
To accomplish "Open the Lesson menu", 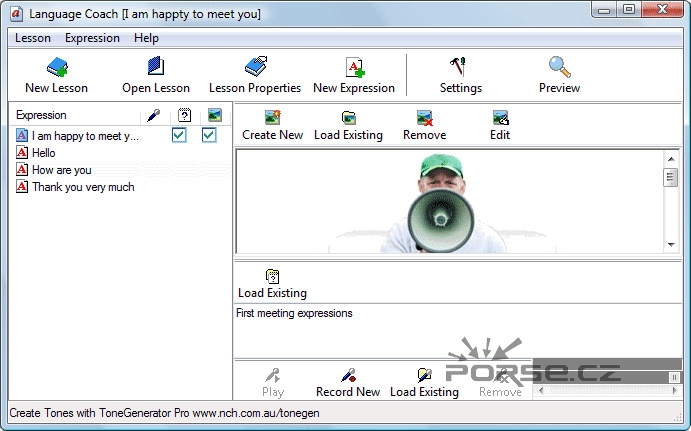I will coord(33,38).
